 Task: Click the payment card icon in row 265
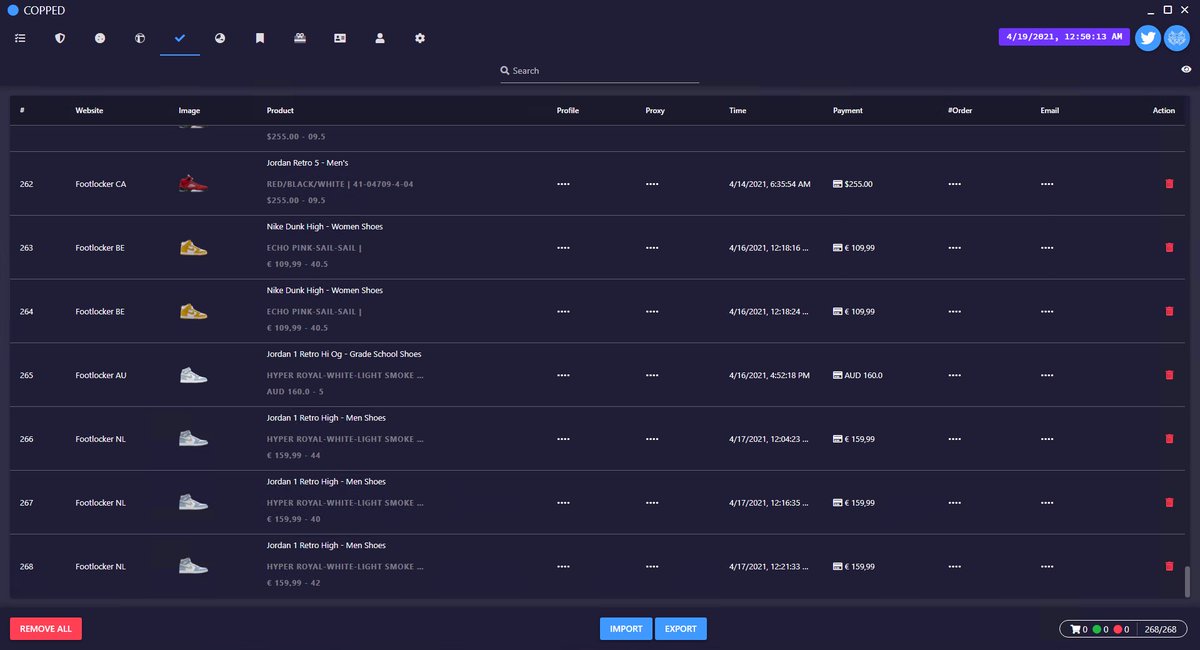[x=838, y=375]
